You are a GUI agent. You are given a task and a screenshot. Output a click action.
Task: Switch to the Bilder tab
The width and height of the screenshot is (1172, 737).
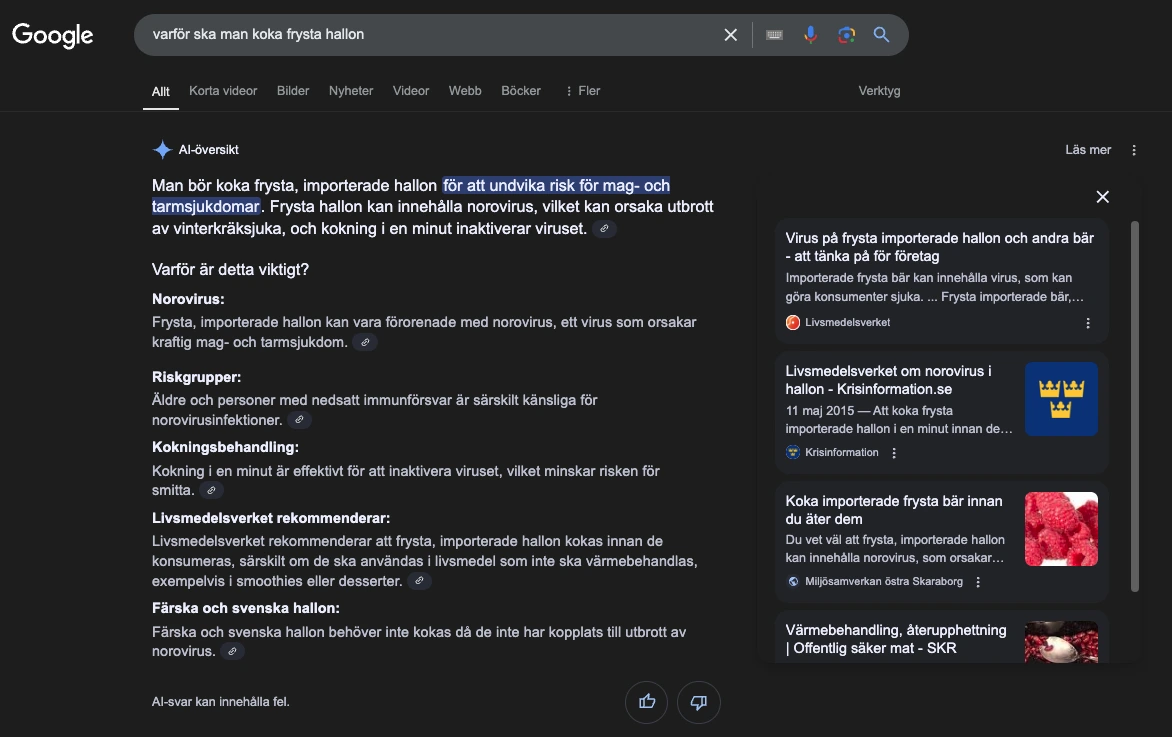tap(292, 90)
